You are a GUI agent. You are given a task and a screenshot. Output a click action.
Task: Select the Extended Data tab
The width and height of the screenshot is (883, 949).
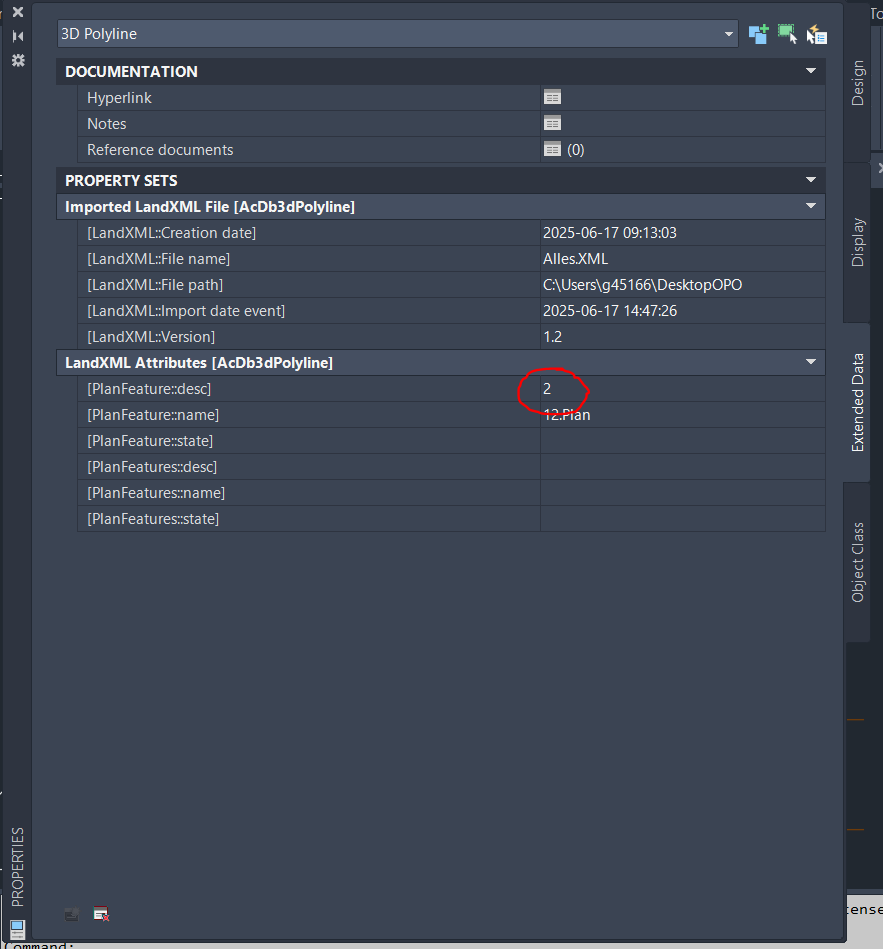coord(857,402)
